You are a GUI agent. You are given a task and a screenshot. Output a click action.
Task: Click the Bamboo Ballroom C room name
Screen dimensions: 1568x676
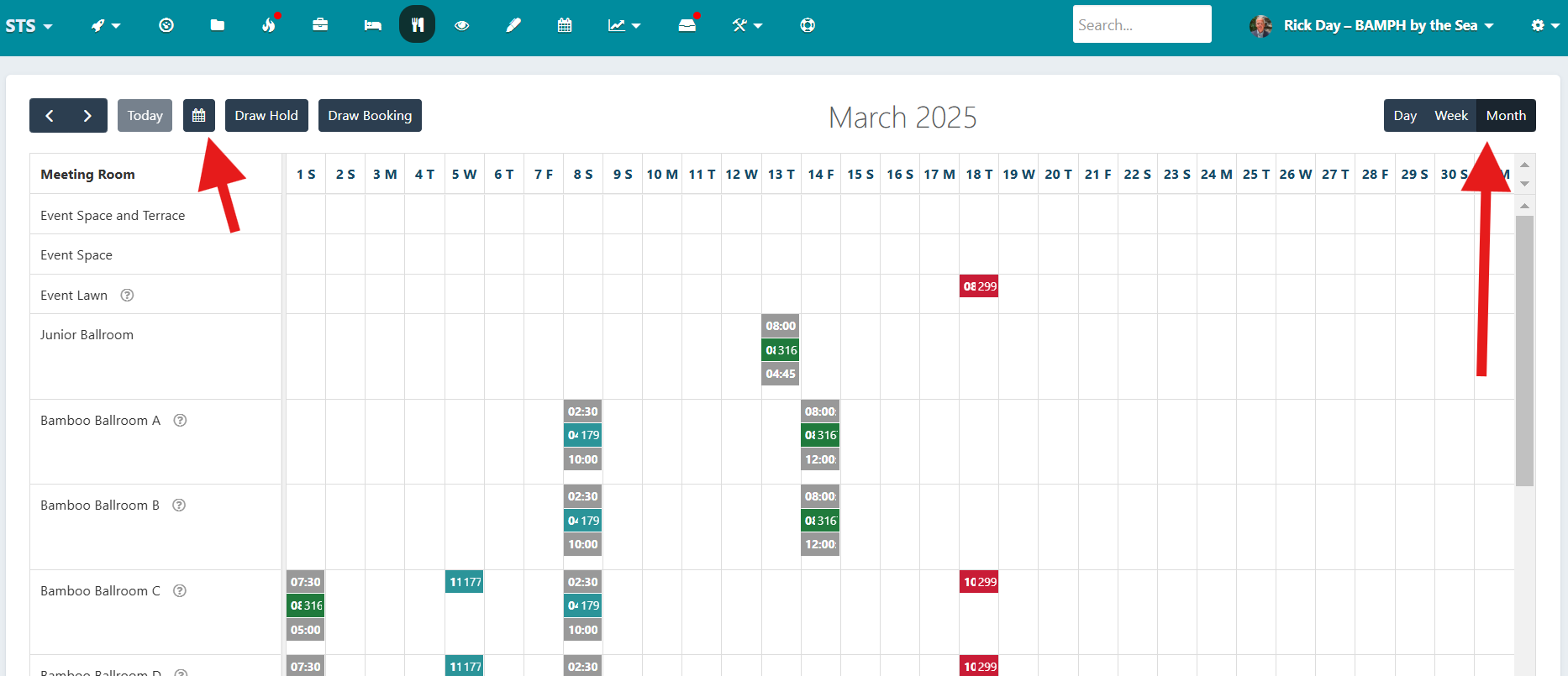point(100,591)
